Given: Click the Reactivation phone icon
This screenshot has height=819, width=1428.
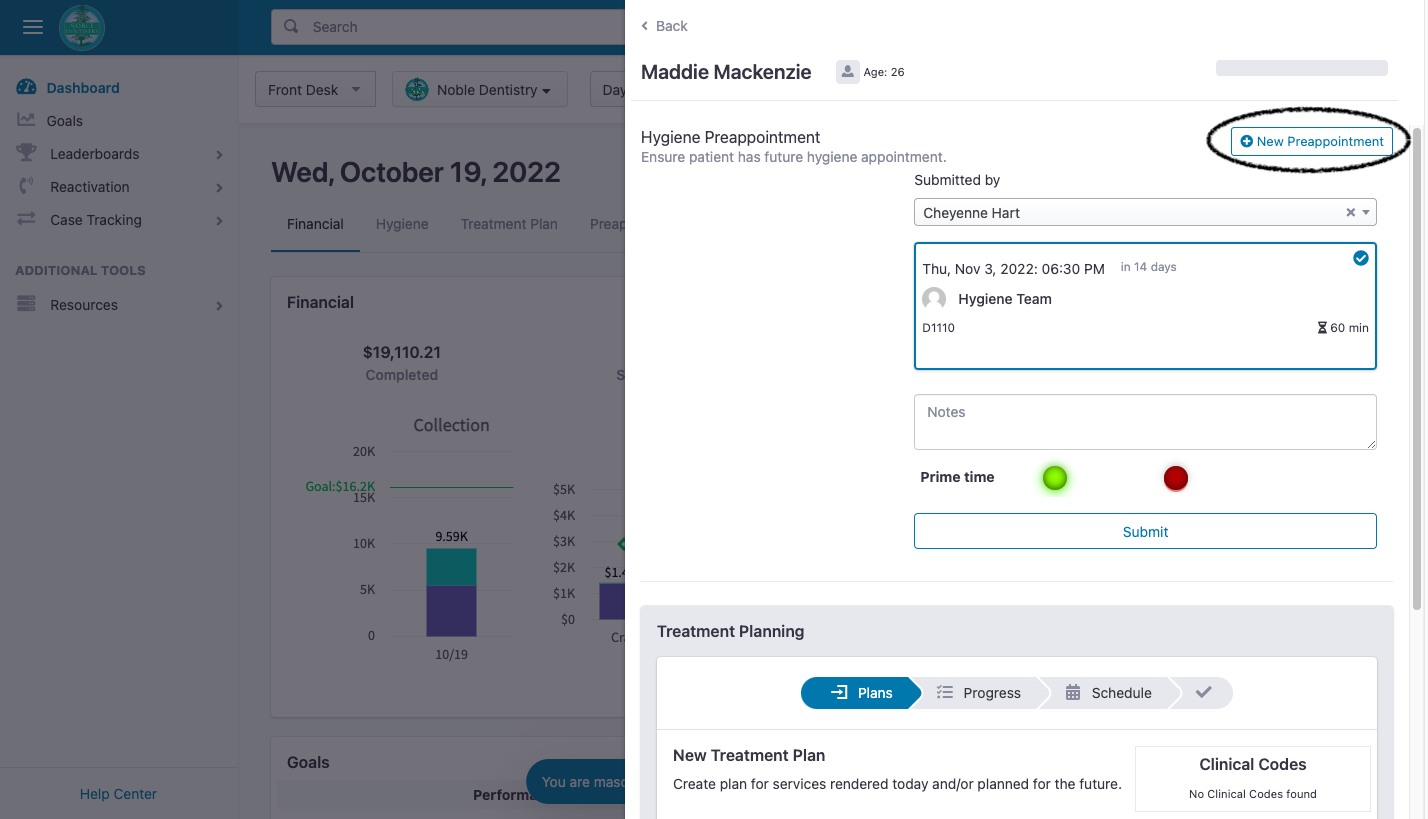Looking at the screenshot, I should 26,186.
